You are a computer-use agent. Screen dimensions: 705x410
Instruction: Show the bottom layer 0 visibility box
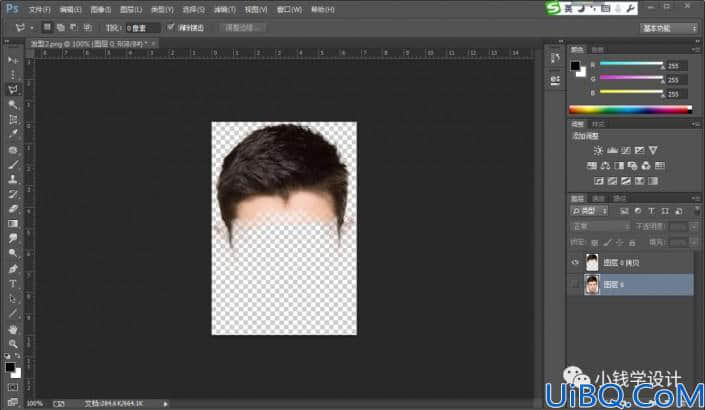575,284
